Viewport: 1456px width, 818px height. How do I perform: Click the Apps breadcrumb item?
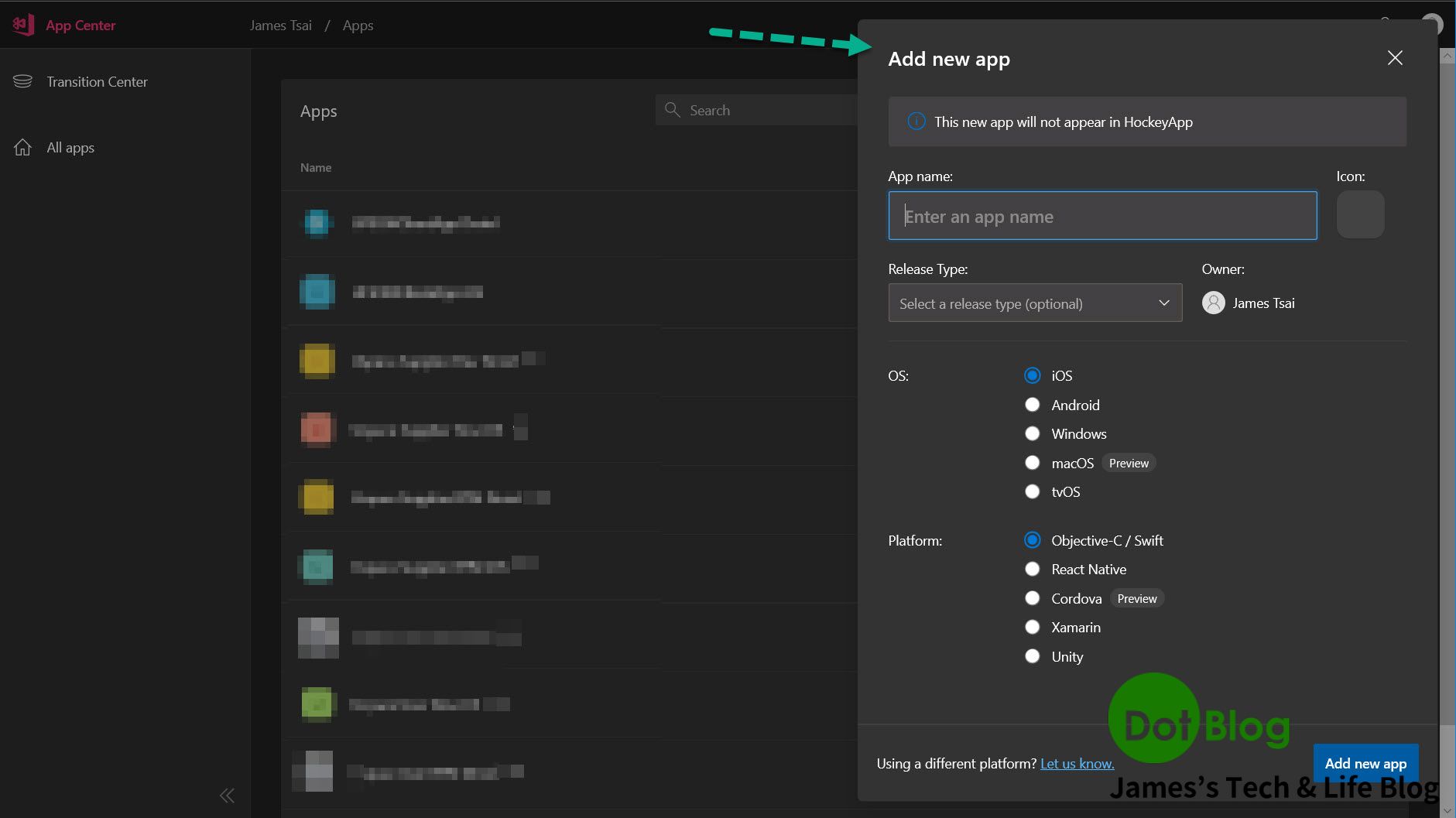coord(358,26)
